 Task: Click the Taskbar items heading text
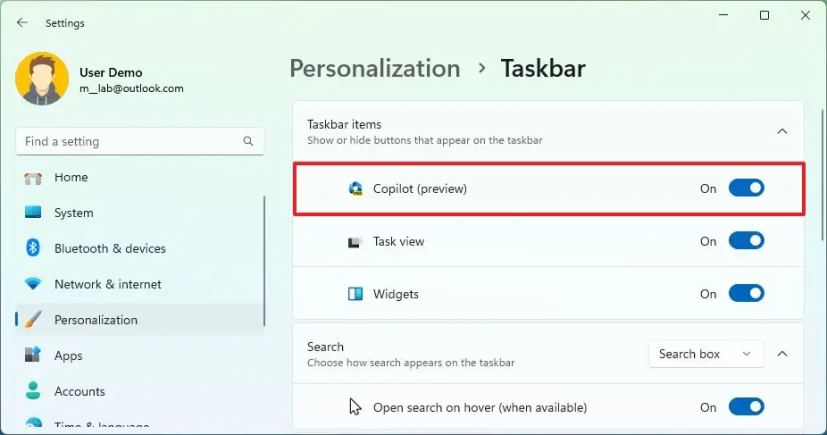pyautogui.click(x=344, y=124)
